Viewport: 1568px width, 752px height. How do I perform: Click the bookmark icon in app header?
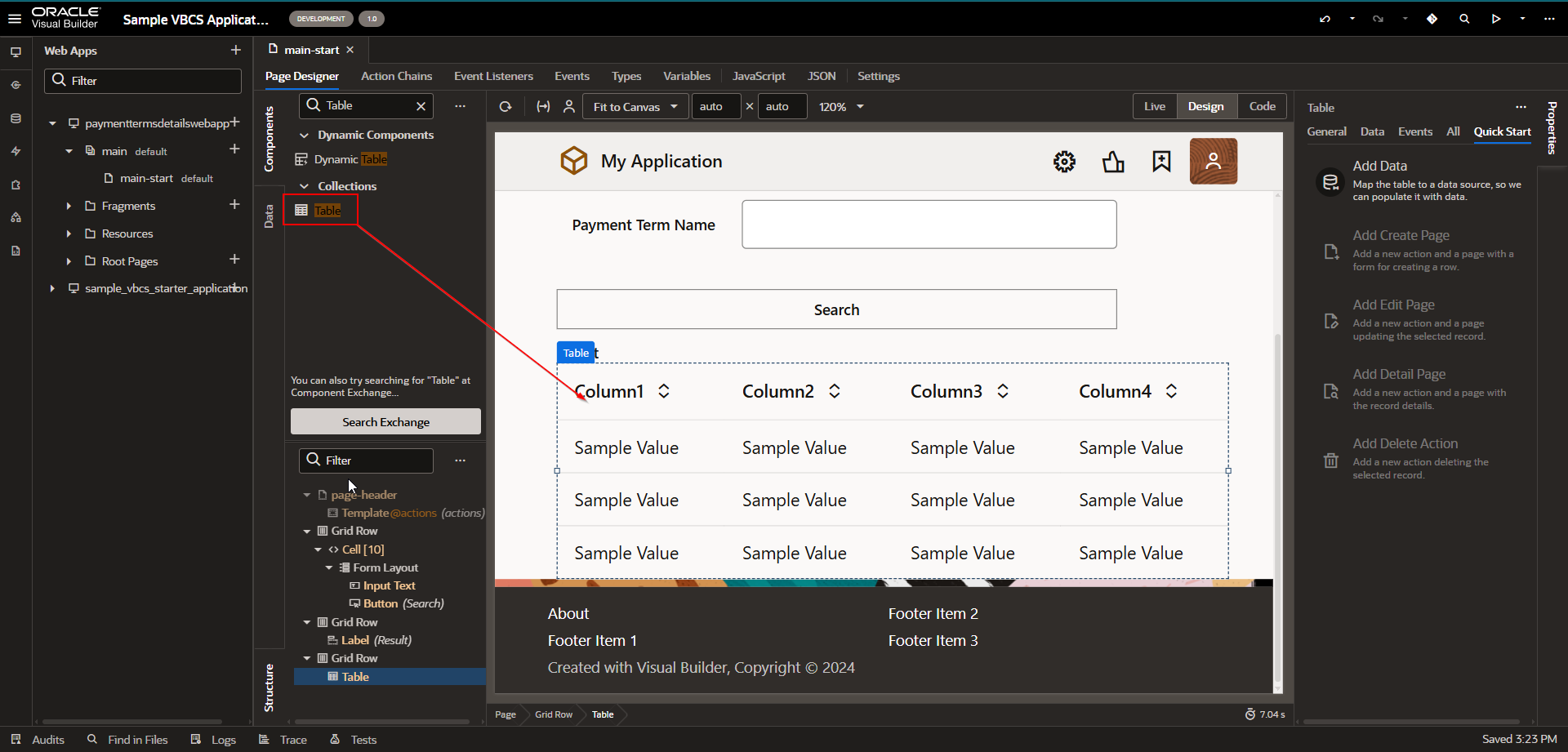[x=1161, y=162]
